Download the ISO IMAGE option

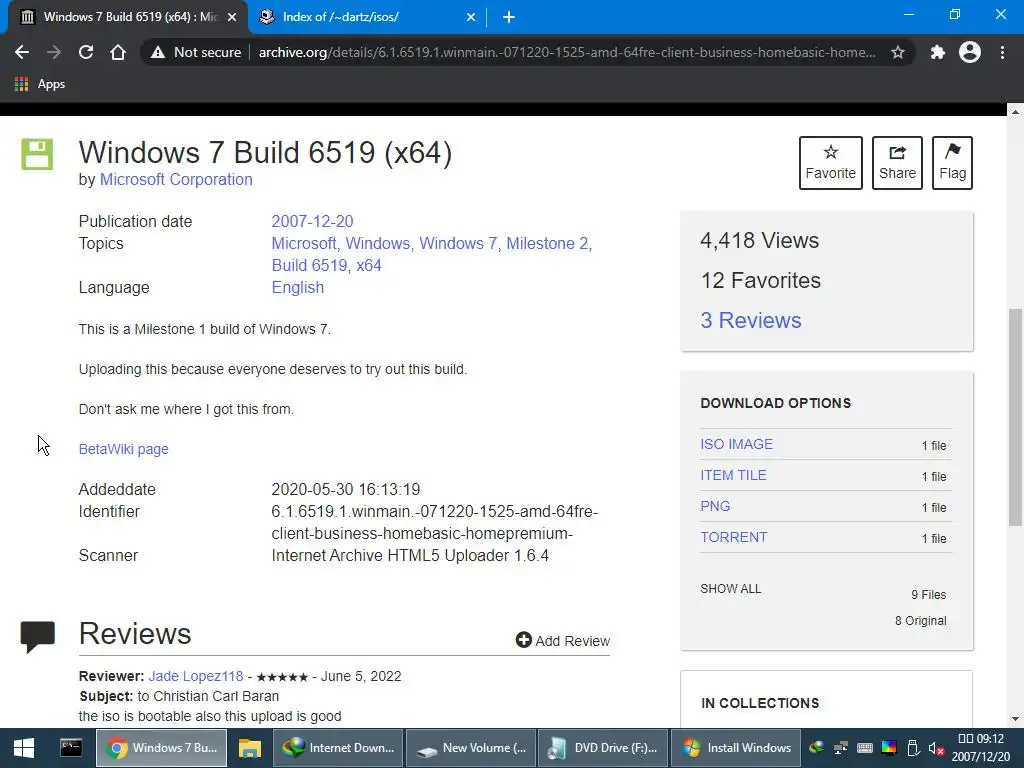pos(737,444)
